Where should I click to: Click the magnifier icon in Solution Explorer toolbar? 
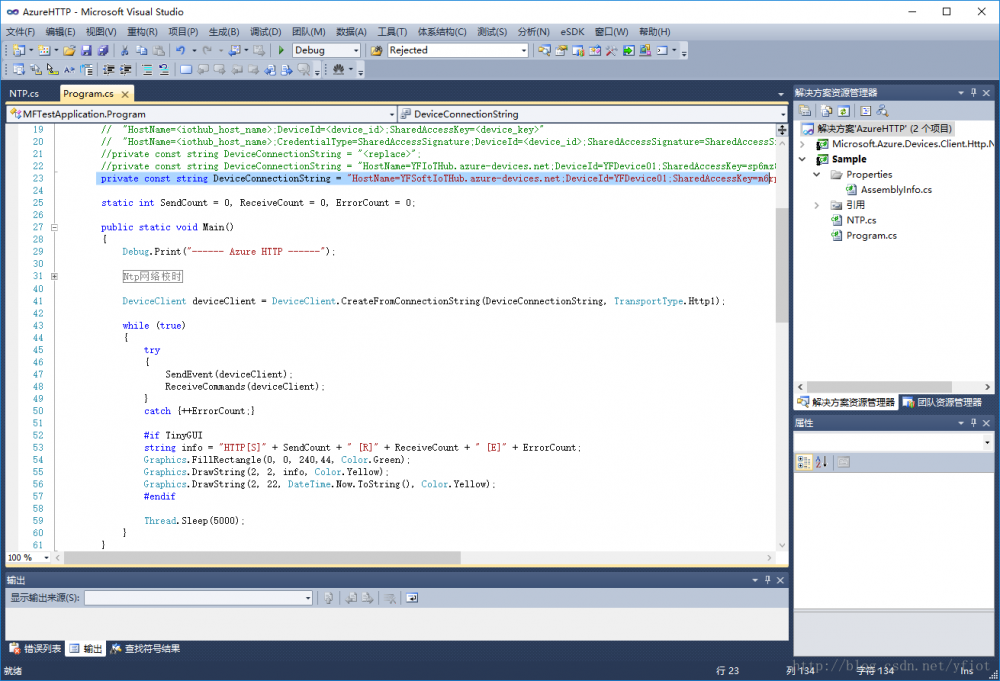(x=883, y=111)
